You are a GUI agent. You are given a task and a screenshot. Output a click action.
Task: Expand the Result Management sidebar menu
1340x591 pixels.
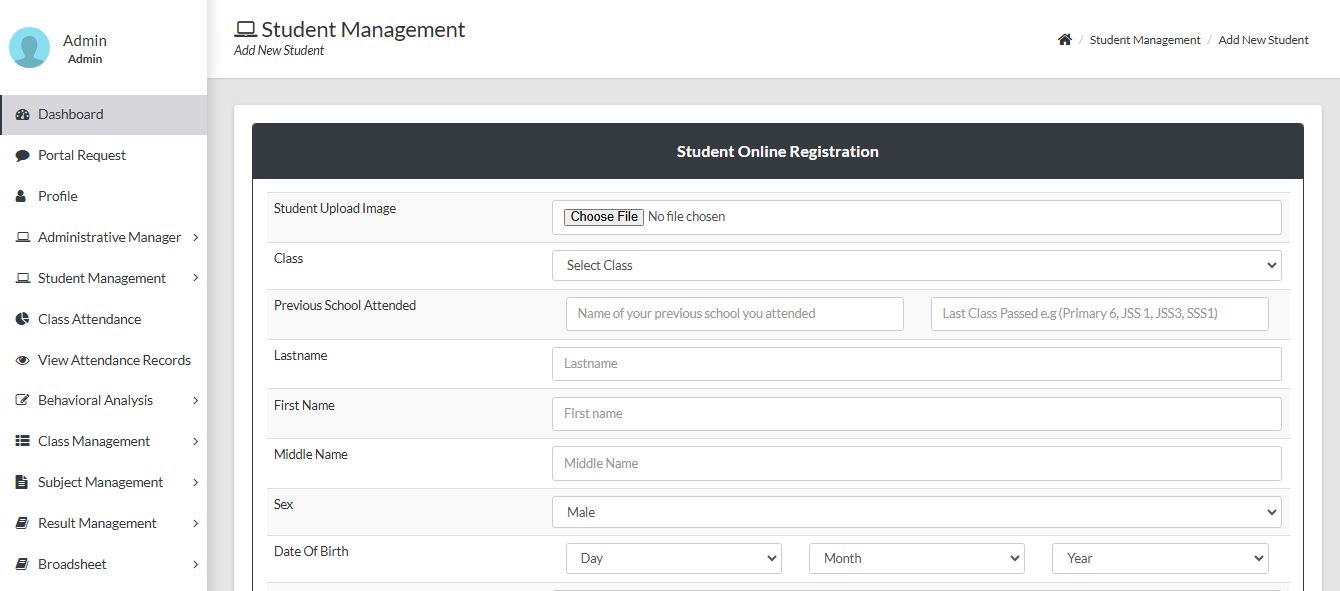pos(97,524)
